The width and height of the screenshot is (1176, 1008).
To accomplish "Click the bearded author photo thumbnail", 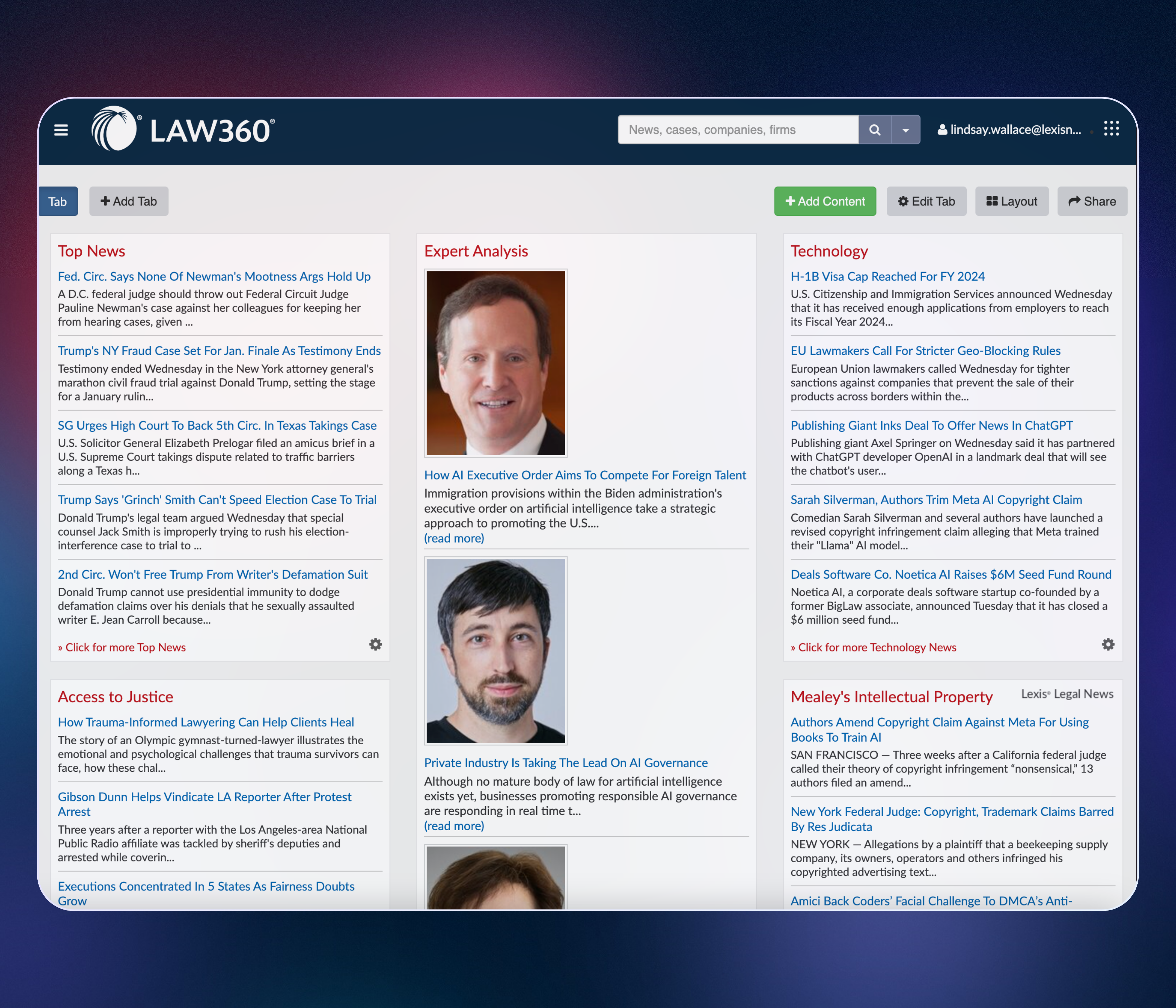I will (496, 650).
